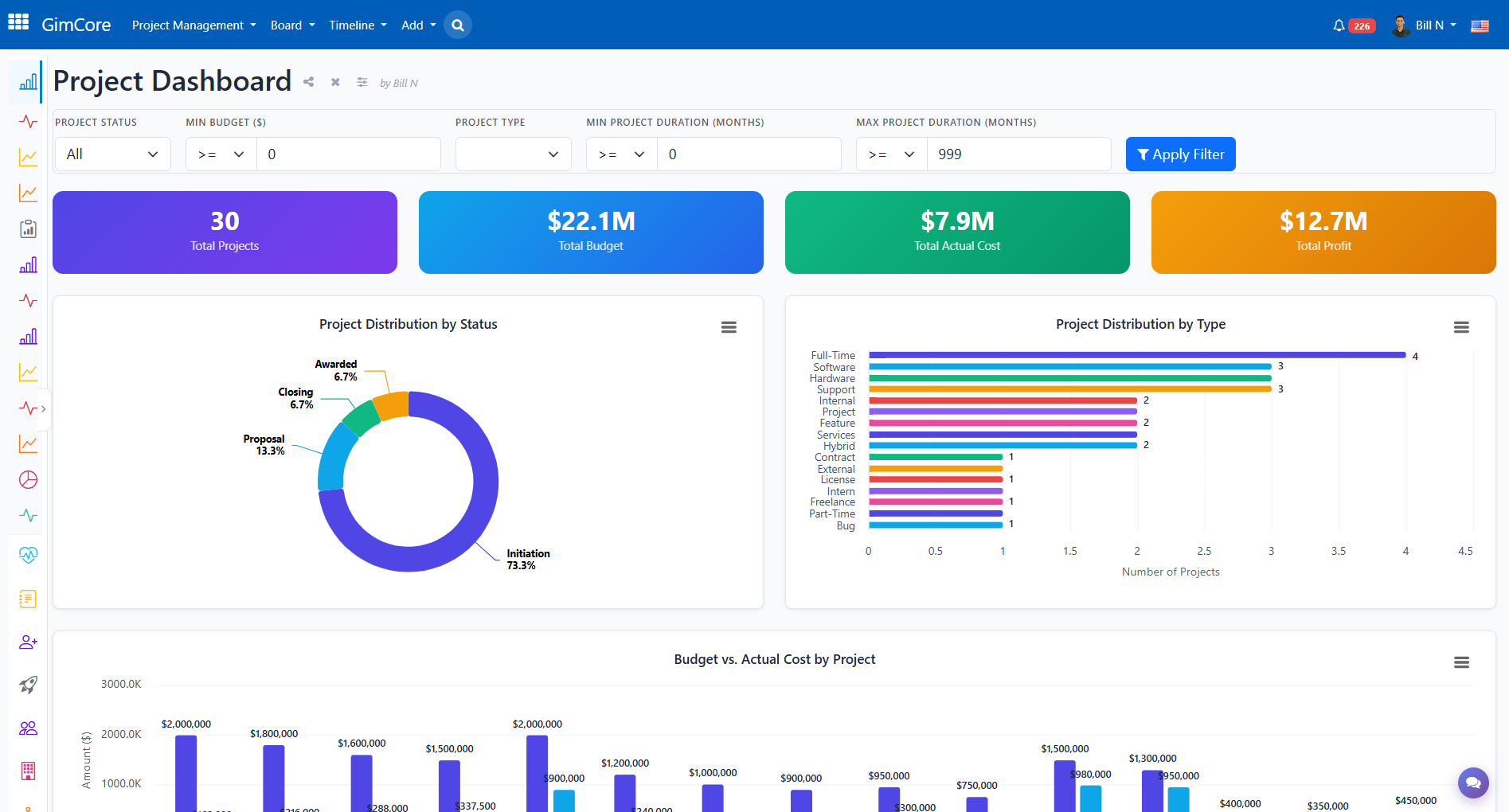Click the US flag language icon

coord(1480,25)
